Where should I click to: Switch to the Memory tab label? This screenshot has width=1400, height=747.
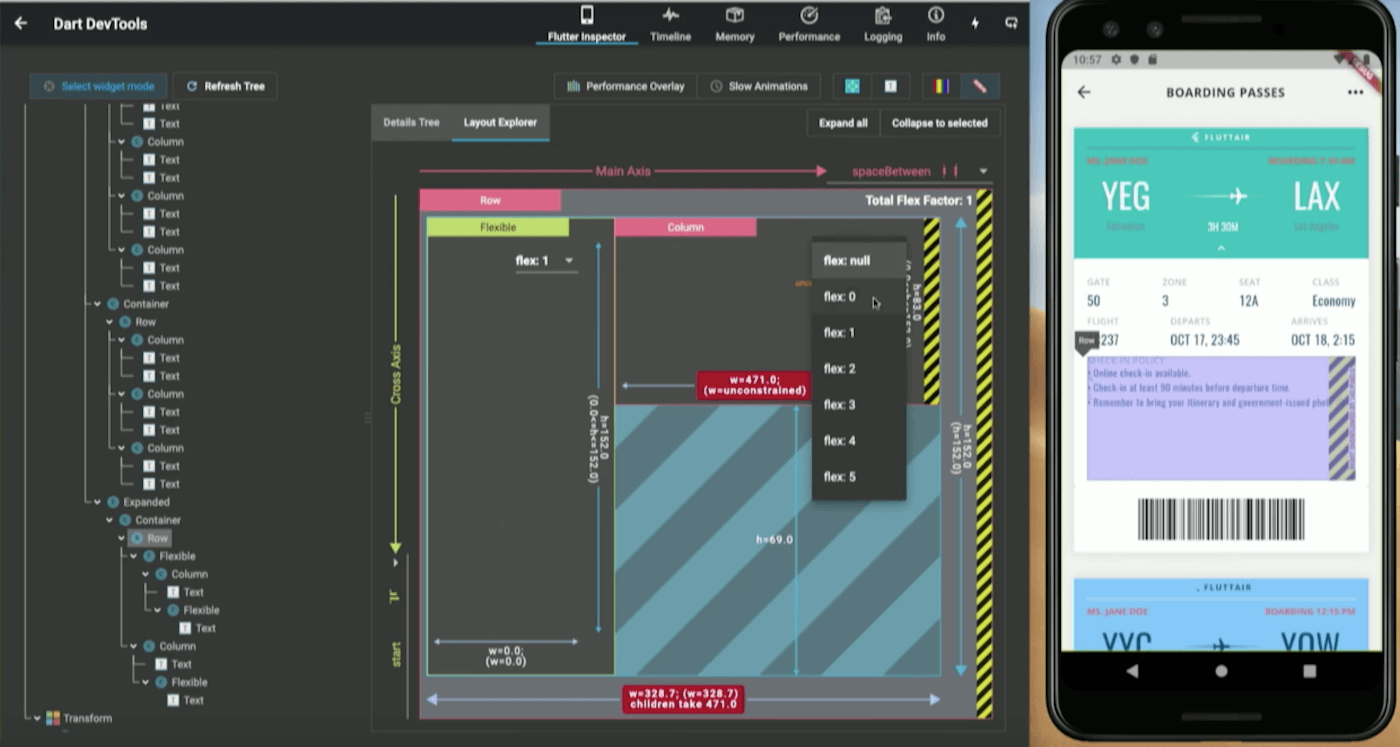point(735,37)
